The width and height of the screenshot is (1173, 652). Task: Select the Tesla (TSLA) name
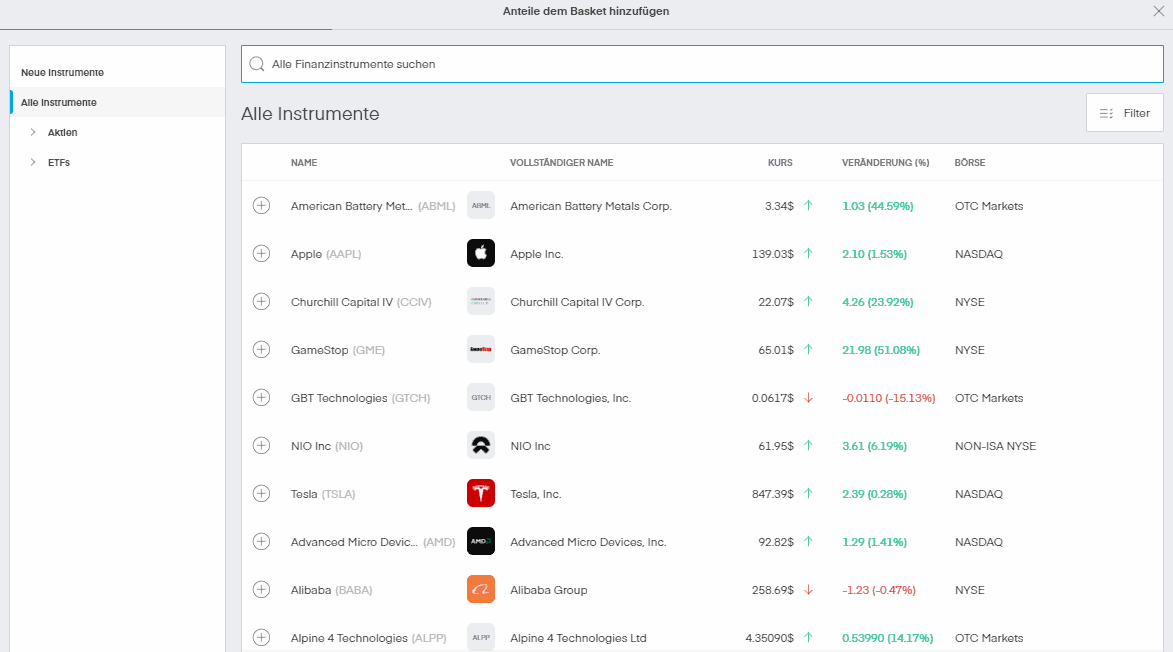pos(323,494)
